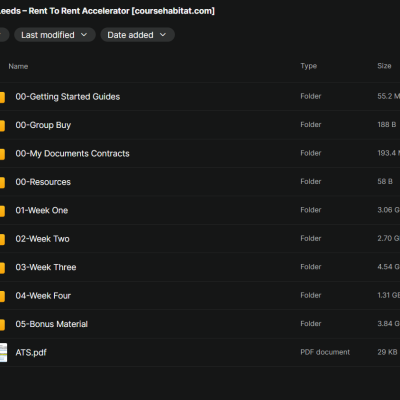This screenshot has width=400, height=400.
Task: Sort by the Name column header
Action: (18, 66)
